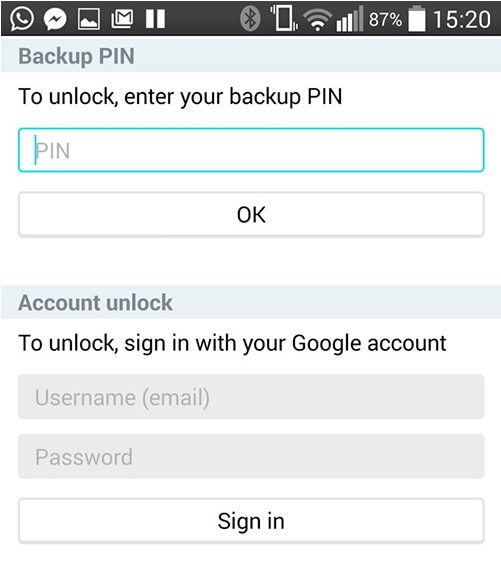Tap the 15:20 status bar clock
Image resolution: width=501 pixels, height=567 pixels.
(462, 19)
